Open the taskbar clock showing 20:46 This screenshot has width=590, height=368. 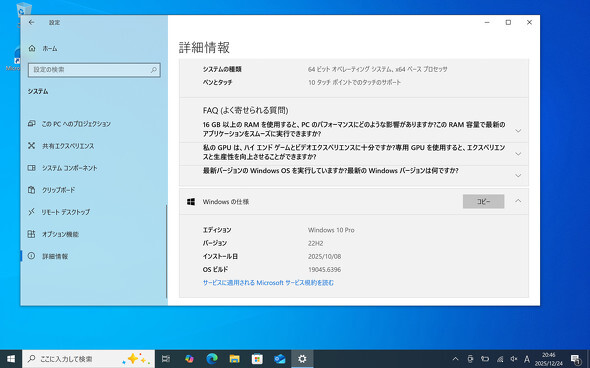coord(549,359)
